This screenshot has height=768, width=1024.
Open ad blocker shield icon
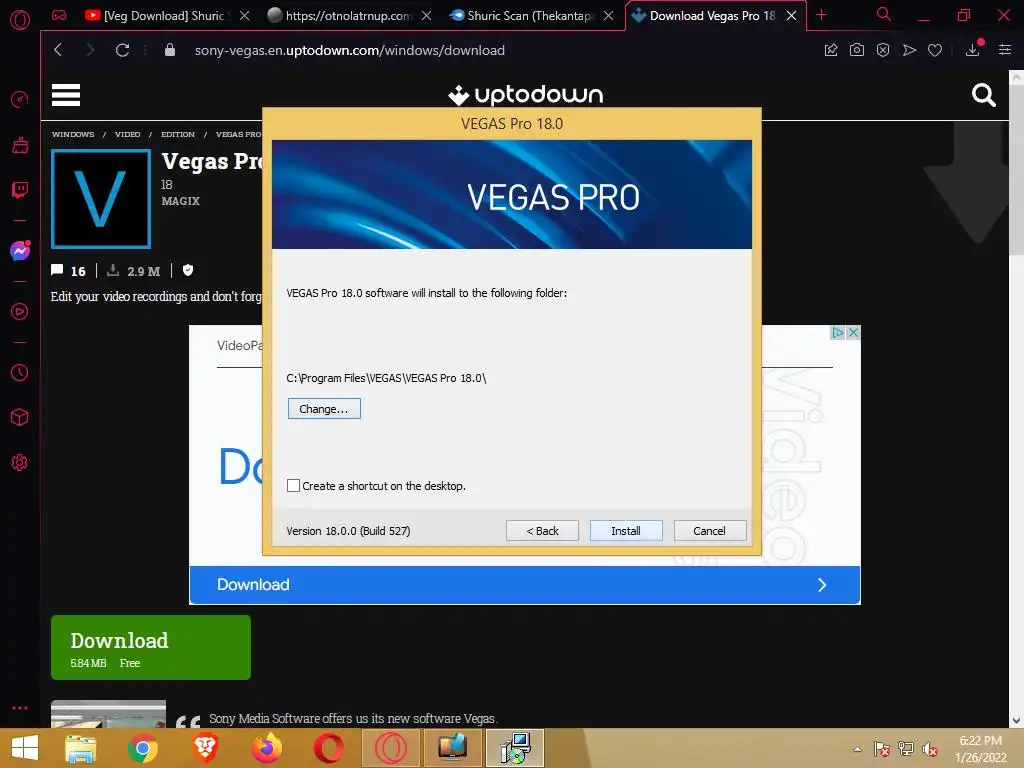883,50
